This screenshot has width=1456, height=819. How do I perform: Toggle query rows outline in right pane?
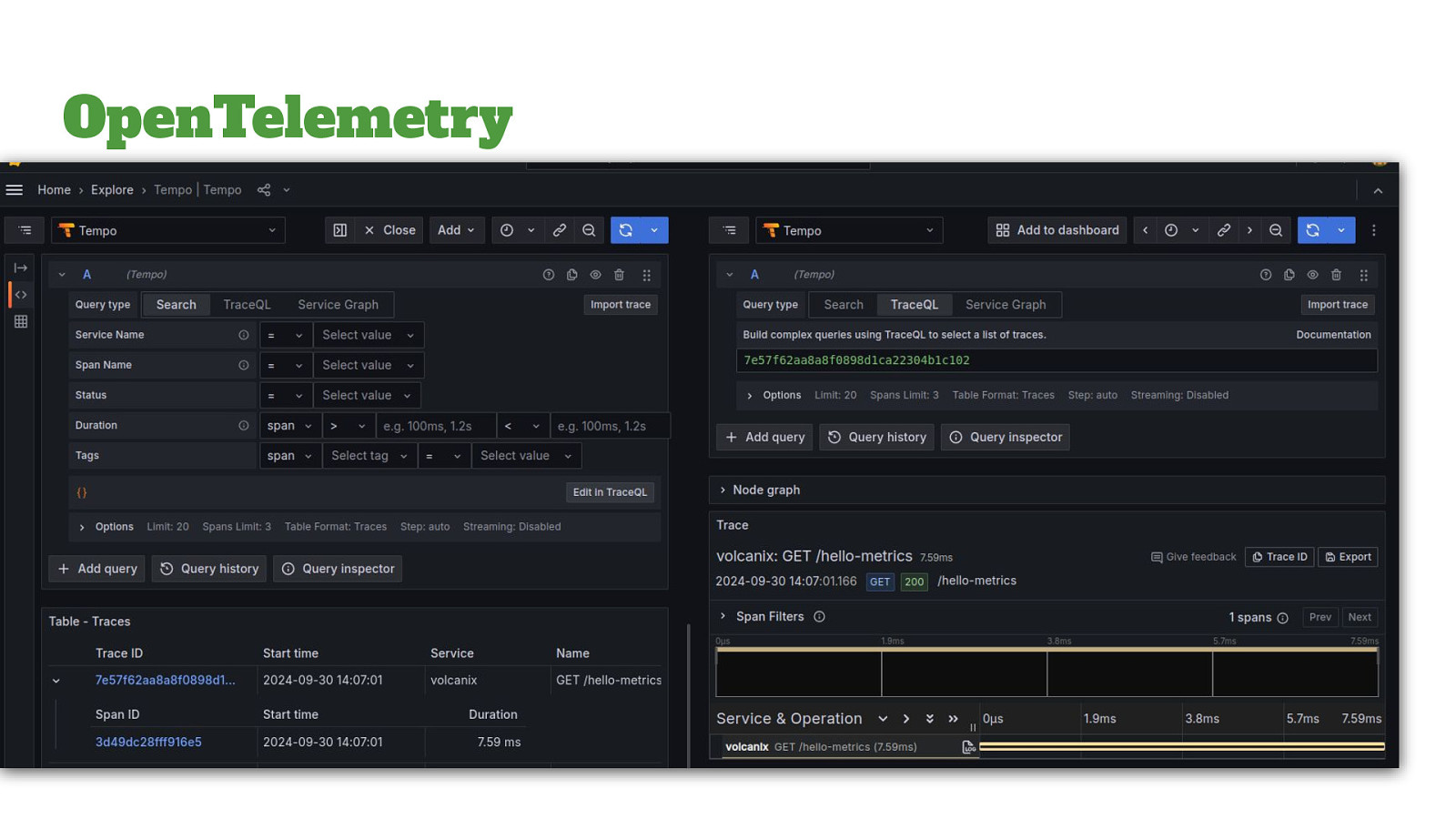coord(729,230)
